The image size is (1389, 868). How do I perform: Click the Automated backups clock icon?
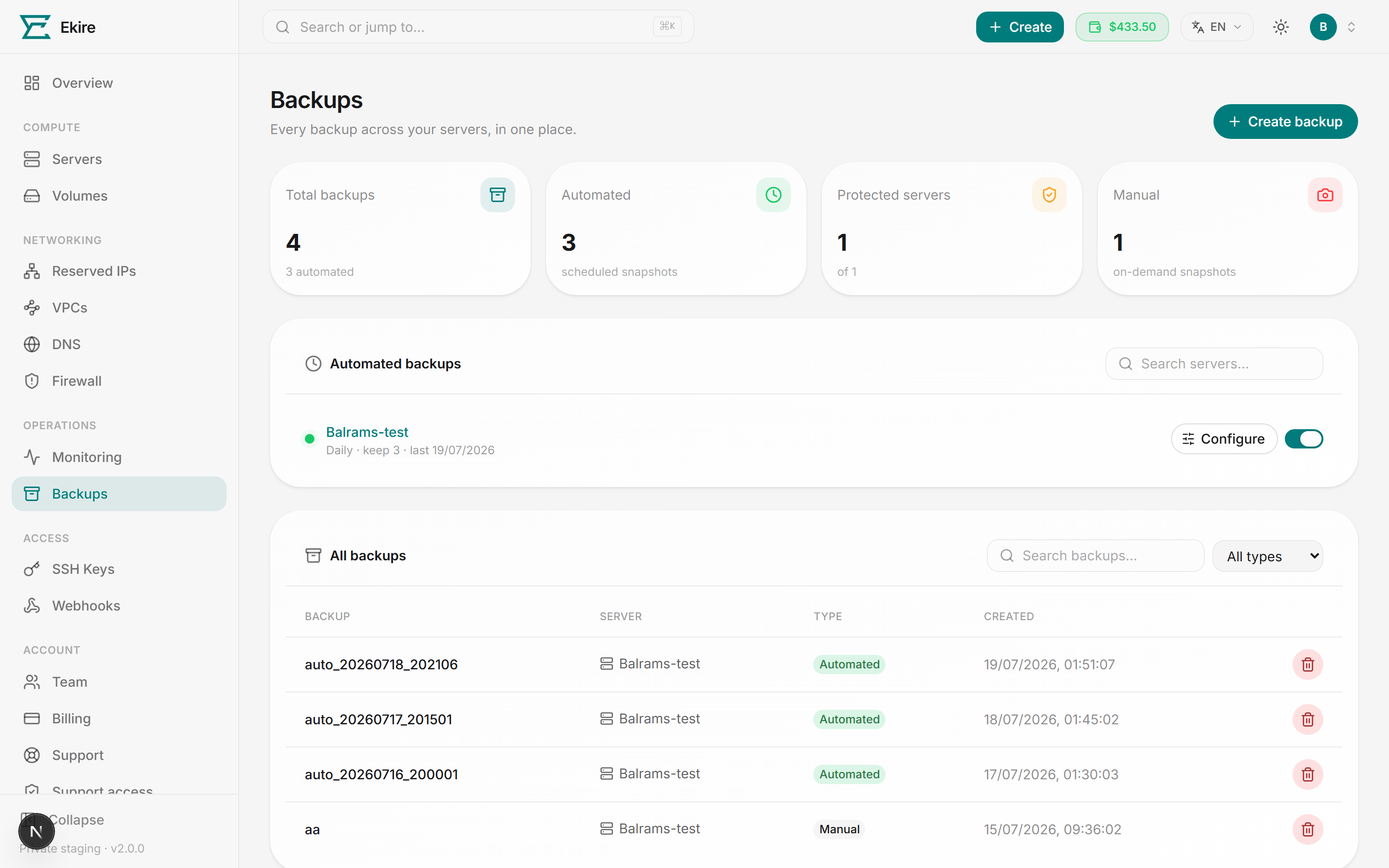(313, 364)
